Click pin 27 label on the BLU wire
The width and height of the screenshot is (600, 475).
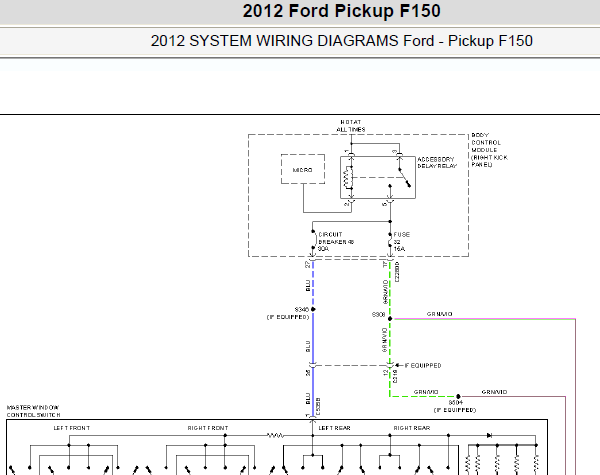coord(308,264)
